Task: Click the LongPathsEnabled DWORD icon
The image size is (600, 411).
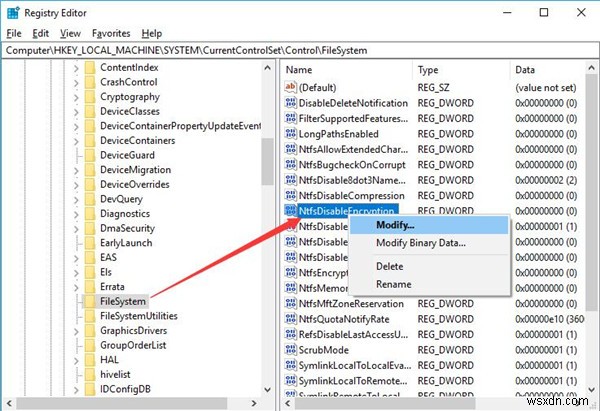Action: (290, 134)
